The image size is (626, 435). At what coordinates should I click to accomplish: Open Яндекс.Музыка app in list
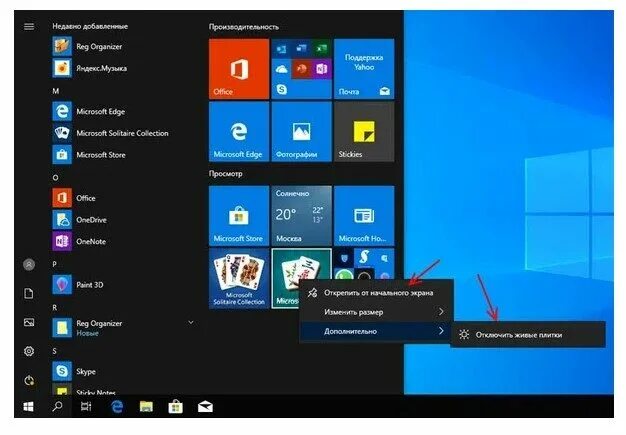pyautogui.click(x=102, y=68)
